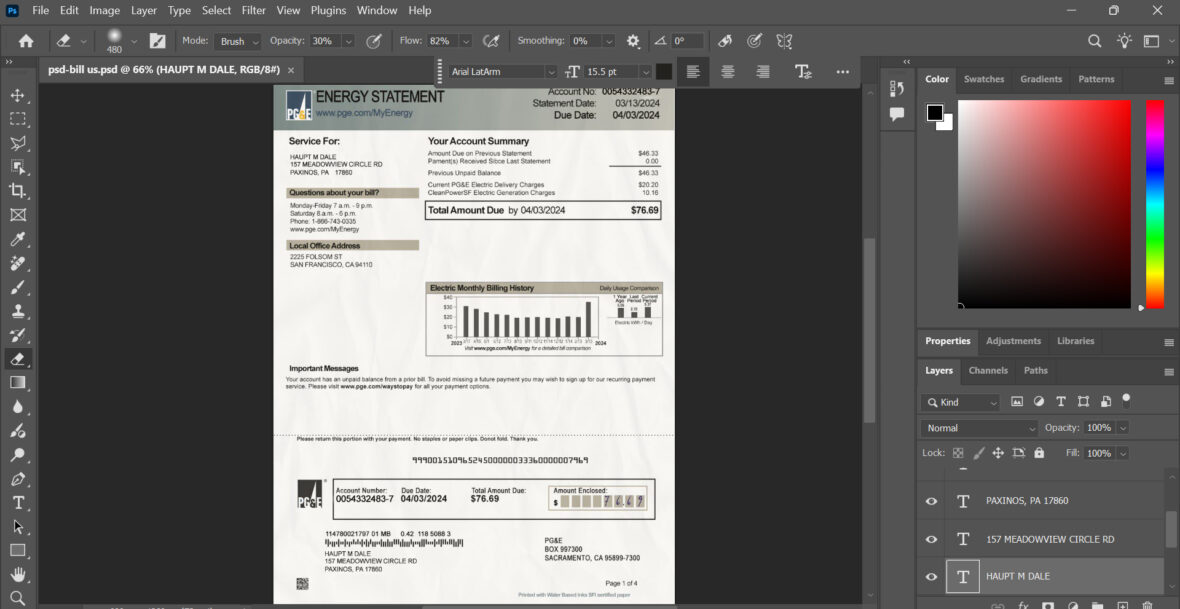The image size is (1180, 609).
Task: Toggle the layer filter on/off switch
Action: pyautogui.click(x=1127, y=399)
